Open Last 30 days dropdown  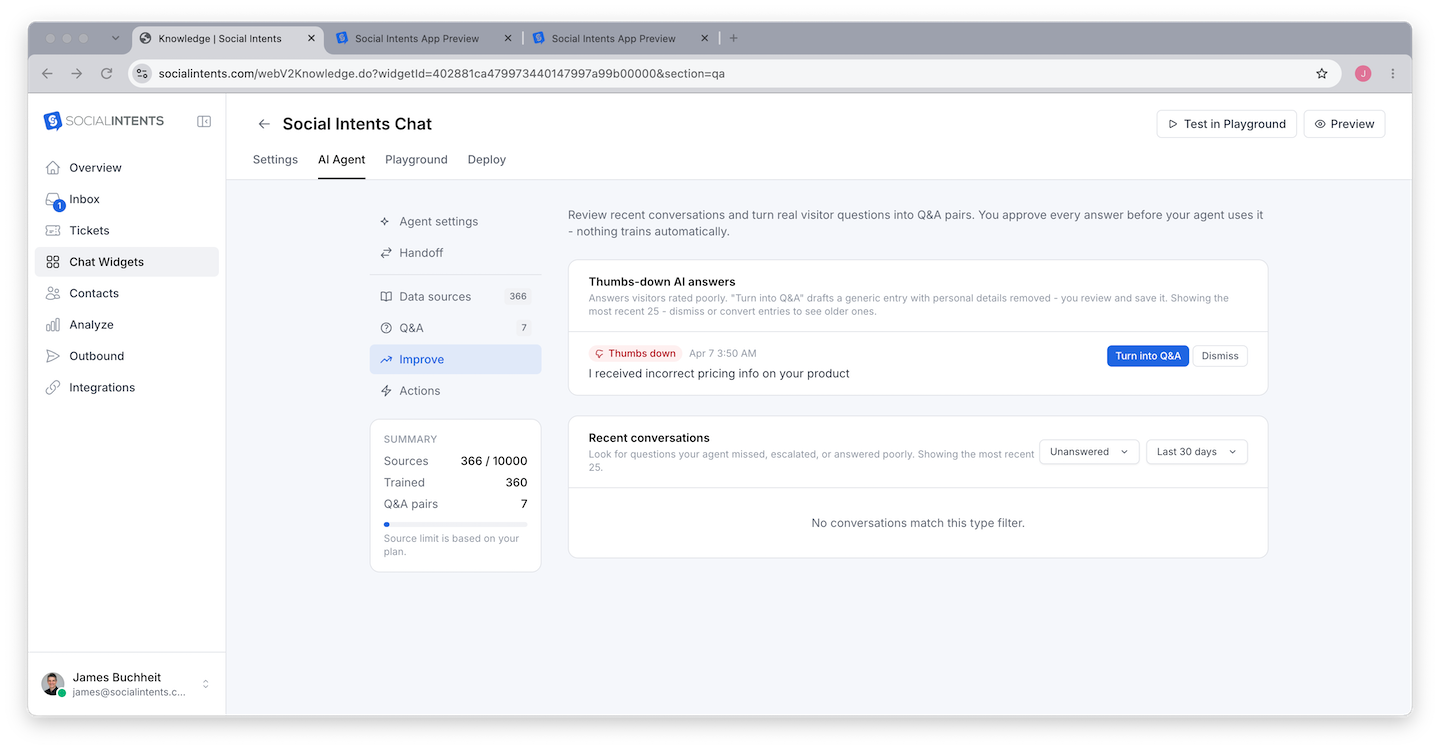tap(1197, 452)
